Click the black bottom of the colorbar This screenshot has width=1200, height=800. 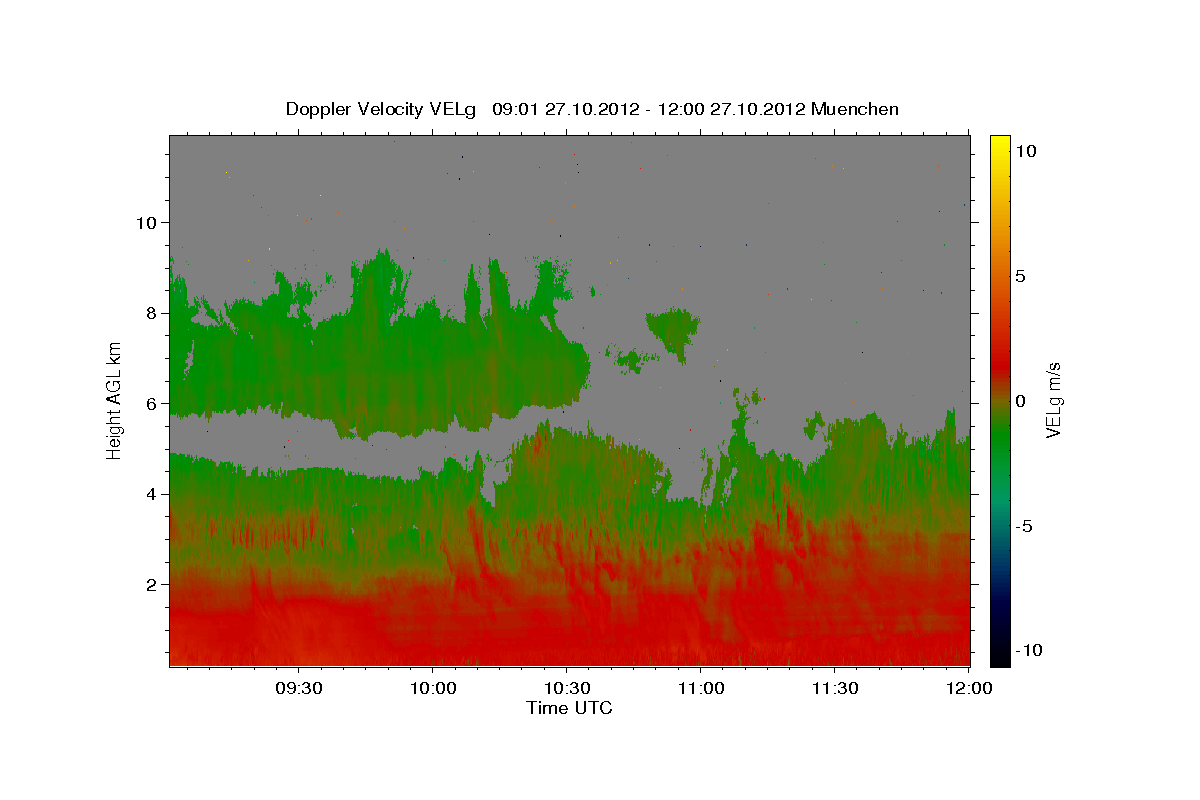point(999,655)
